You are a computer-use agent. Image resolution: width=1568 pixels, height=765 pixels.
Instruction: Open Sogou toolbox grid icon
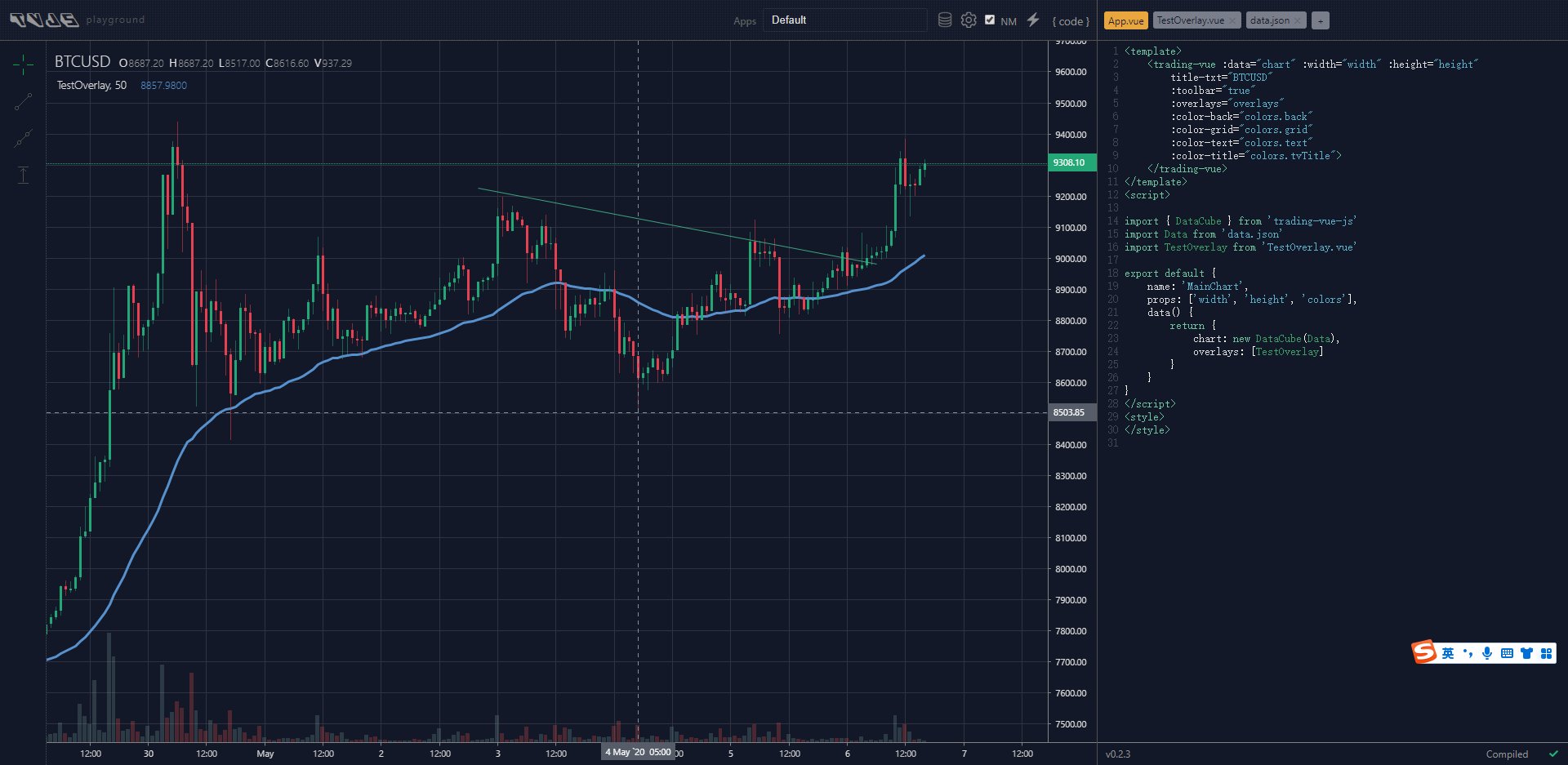1546,653
